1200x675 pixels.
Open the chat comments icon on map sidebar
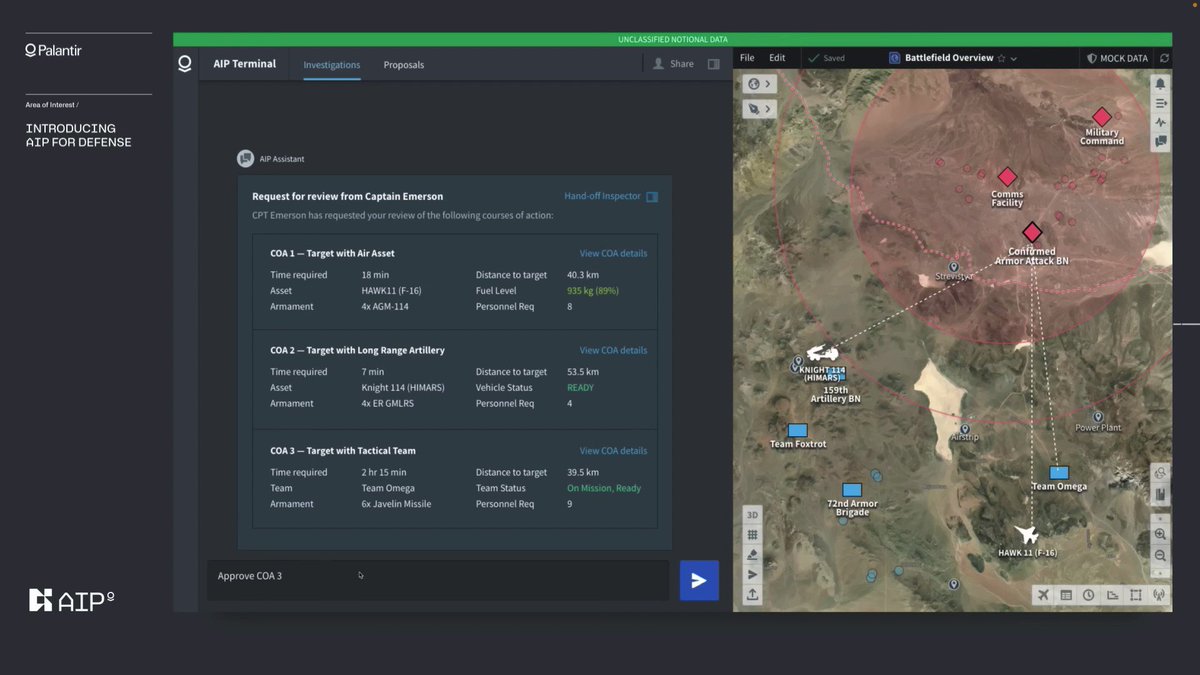tap(1160, 141)
